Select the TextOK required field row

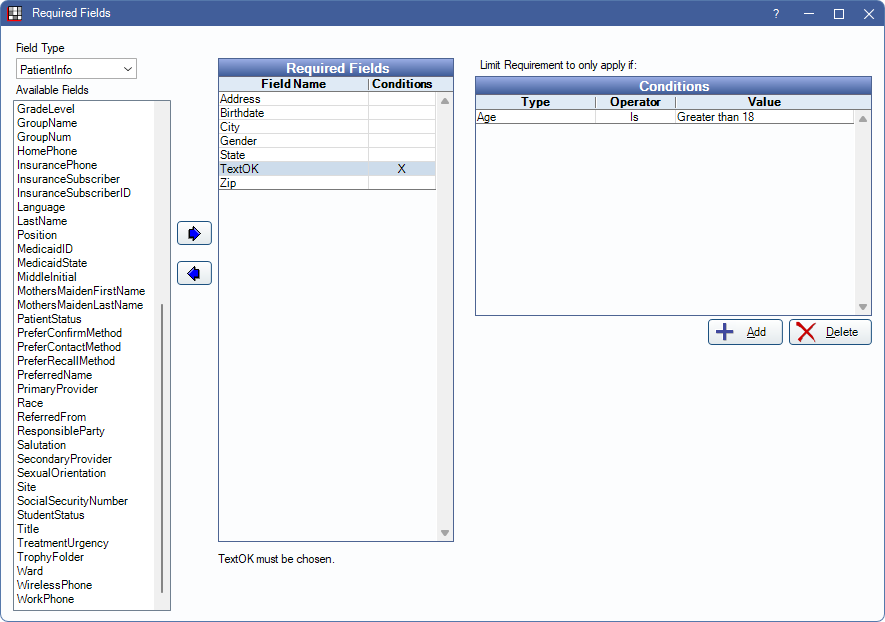click(x=293, y=169)
